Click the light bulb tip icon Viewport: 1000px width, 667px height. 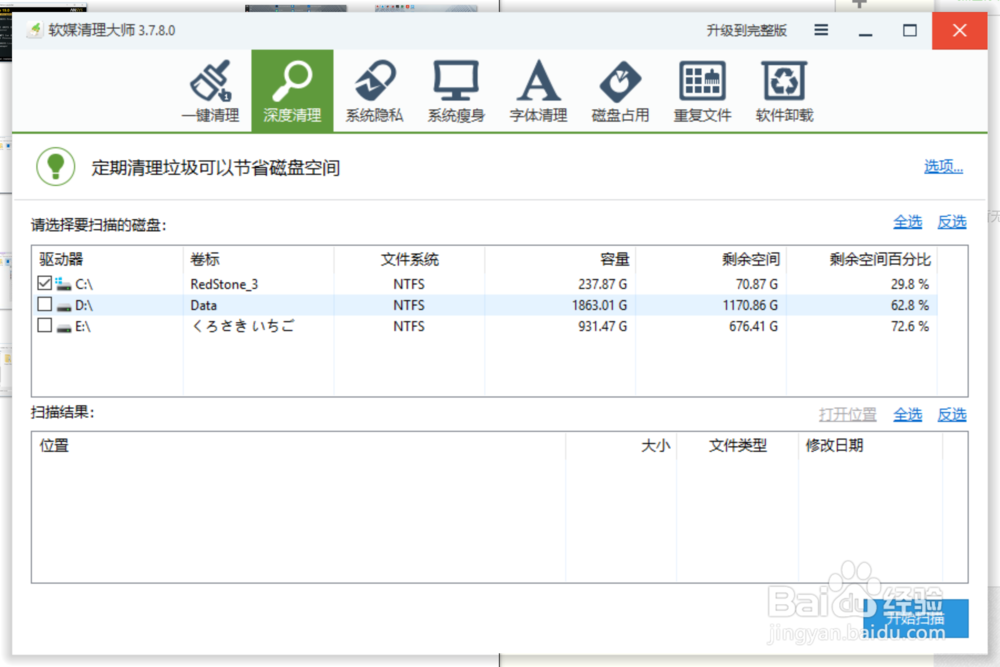[55, 166]
